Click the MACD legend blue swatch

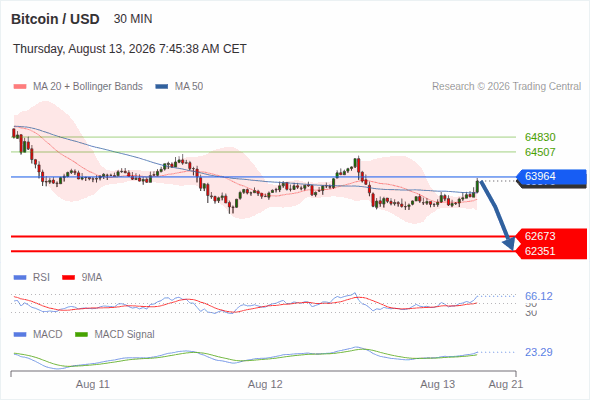click(20, 334)
